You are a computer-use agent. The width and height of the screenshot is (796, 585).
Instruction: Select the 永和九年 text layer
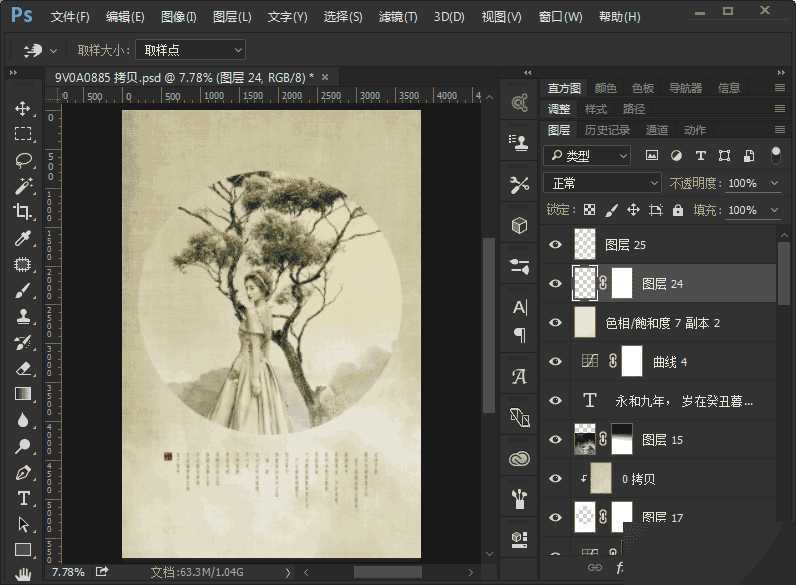click(x=683, y=401)
